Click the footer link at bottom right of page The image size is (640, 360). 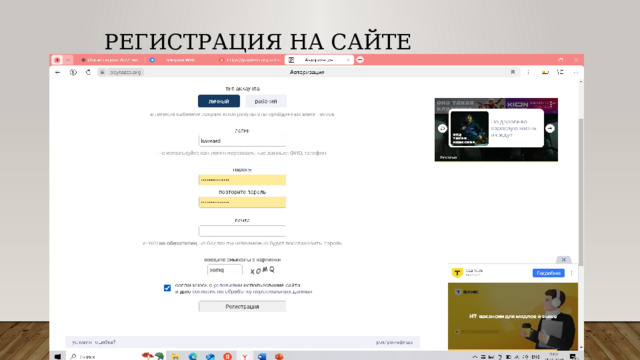click(x=394, y=342)
